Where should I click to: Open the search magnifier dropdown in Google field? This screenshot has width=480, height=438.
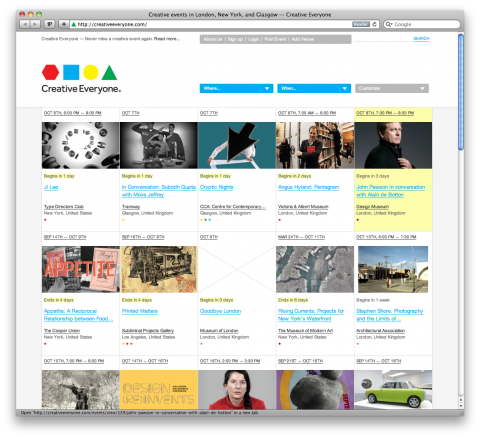click(389, 24)
